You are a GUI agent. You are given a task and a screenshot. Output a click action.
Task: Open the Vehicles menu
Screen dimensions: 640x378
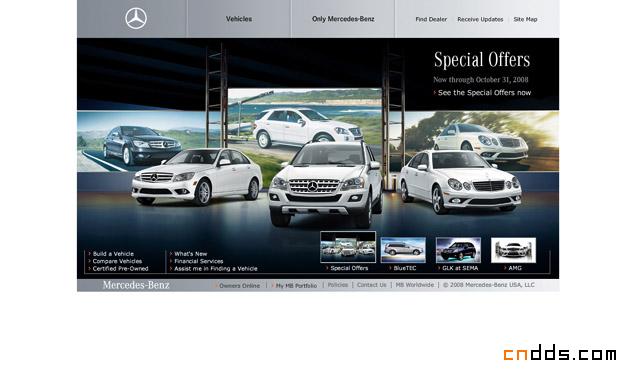[239, 19]
